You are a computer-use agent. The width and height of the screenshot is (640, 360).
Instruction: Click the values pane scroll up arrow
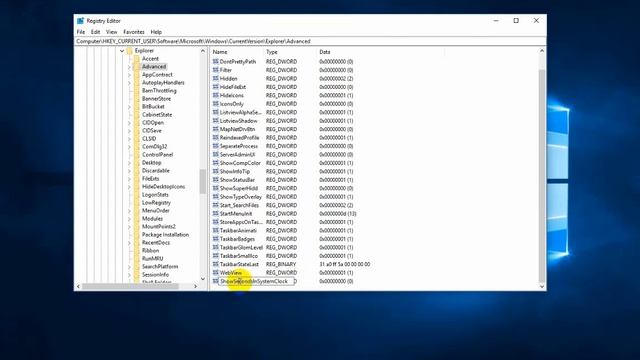click(x=542, y=51)
